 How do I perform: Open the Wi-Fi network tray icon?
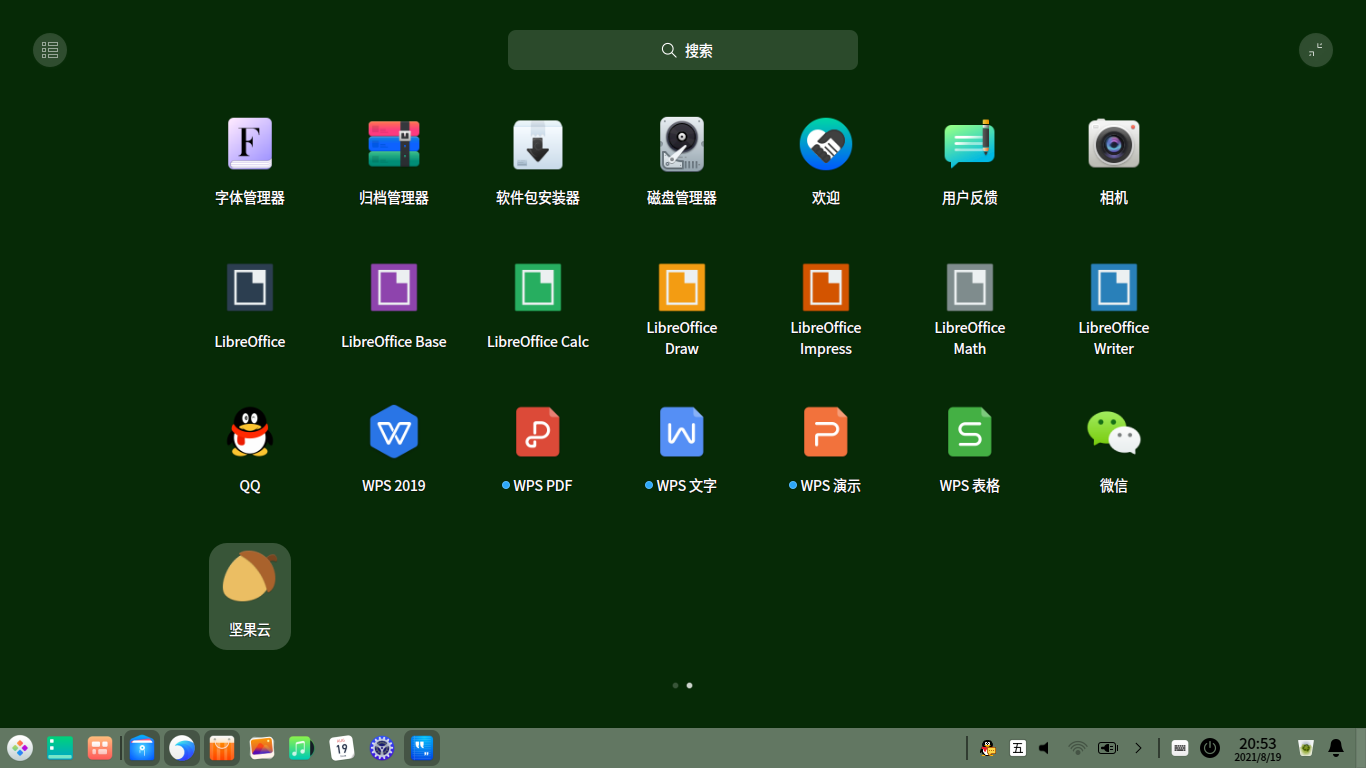click(x=1077, y=748)
